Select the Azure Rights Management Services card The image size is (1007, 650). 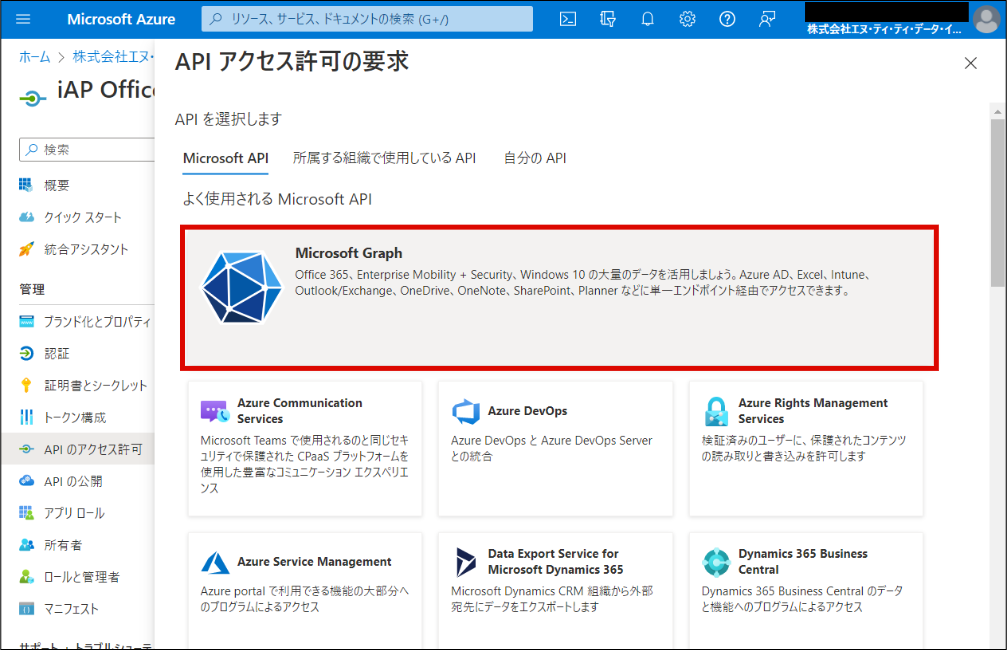(x=806, y=448)
